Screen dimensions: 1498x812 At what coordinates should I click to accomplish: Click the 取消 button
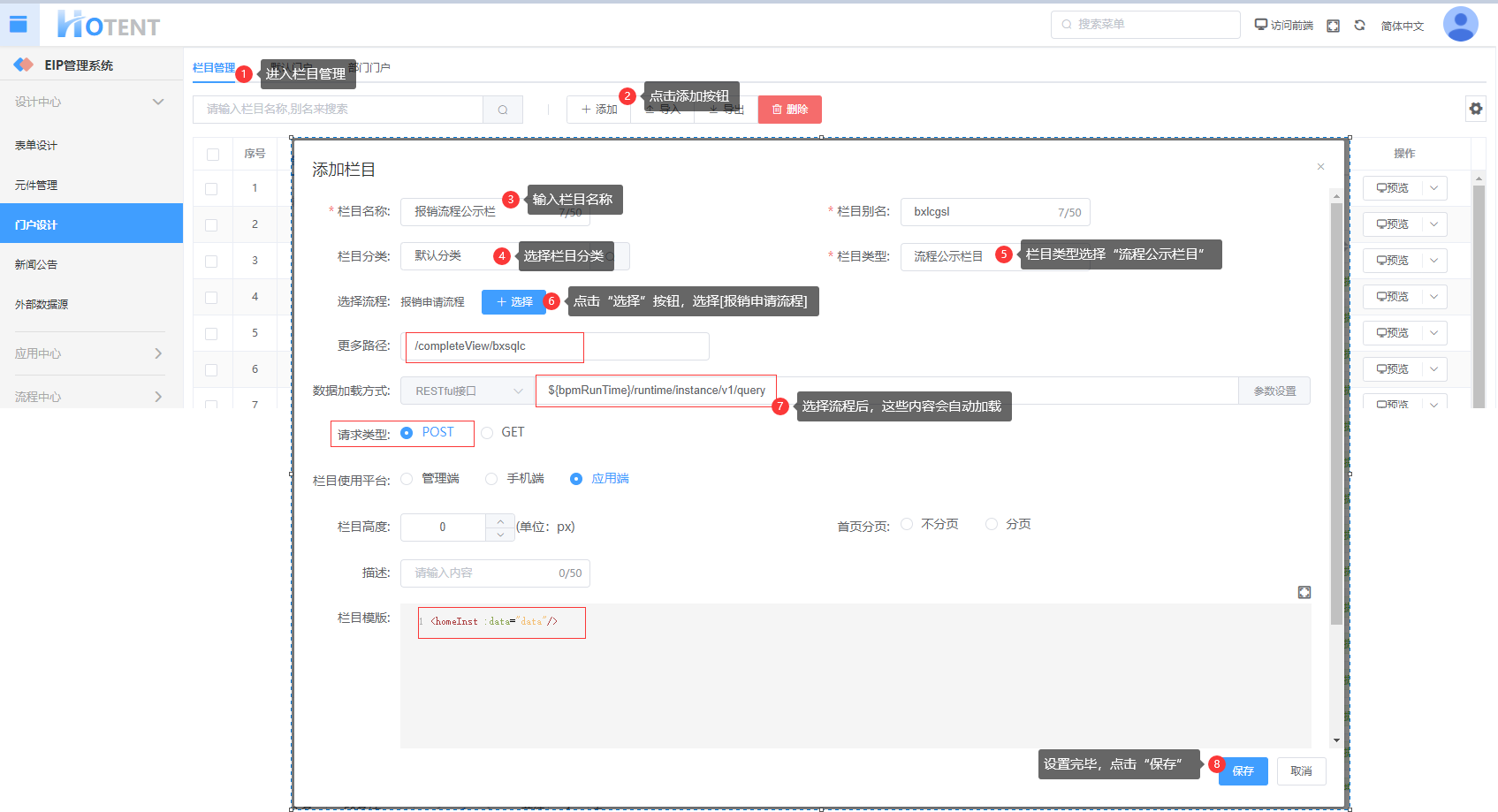[1301, 771]
